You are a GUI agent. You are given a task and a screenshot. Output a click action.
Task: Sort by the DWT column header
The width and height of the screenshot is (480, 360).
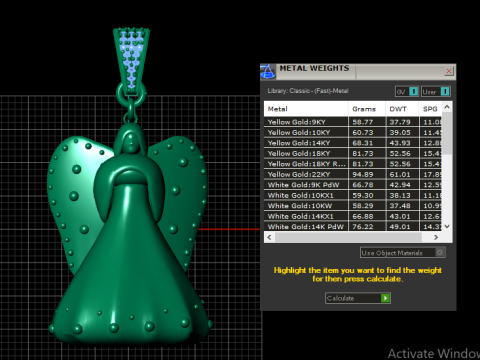[402, 109]
